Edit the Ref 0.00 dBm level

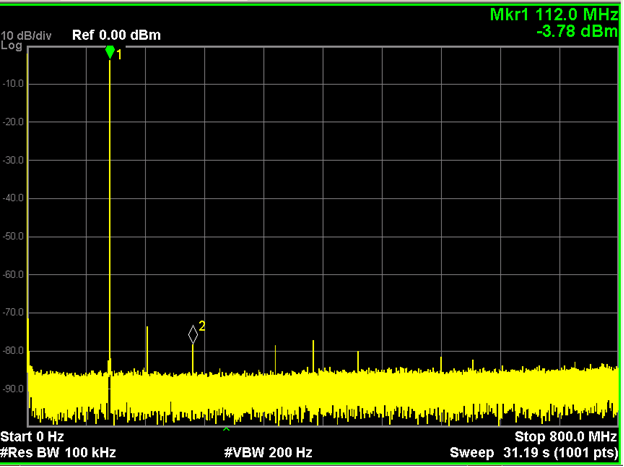click(x=116, y=36)
